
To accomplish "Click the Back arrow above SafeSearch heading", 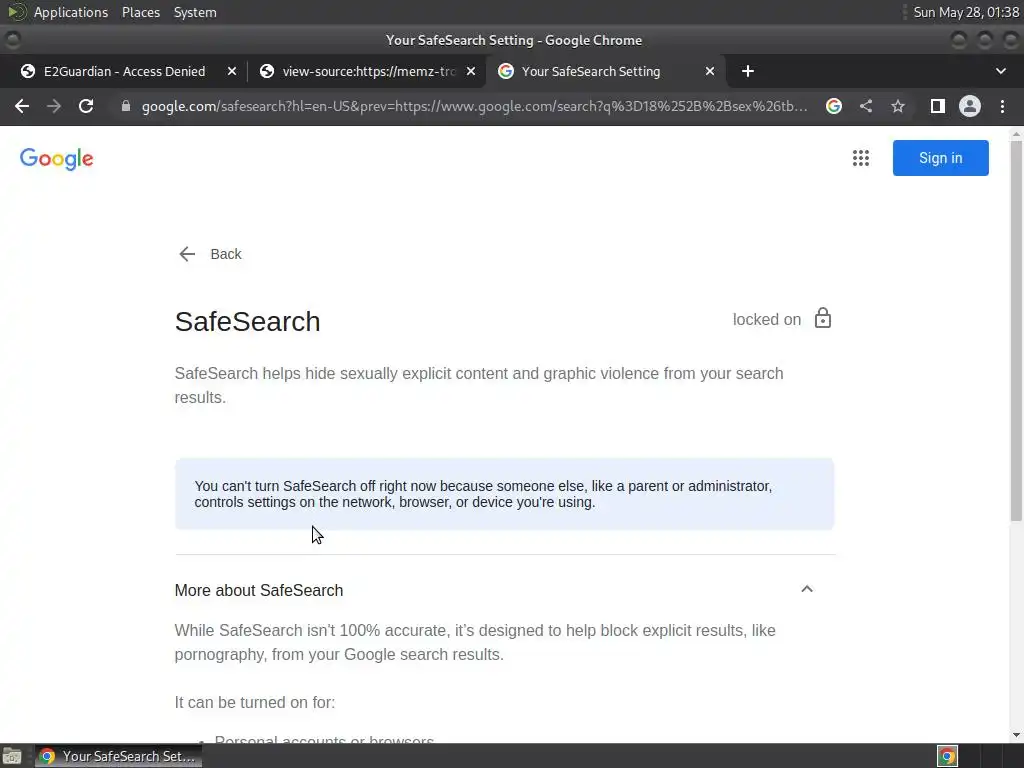I will tap(187, 254).
